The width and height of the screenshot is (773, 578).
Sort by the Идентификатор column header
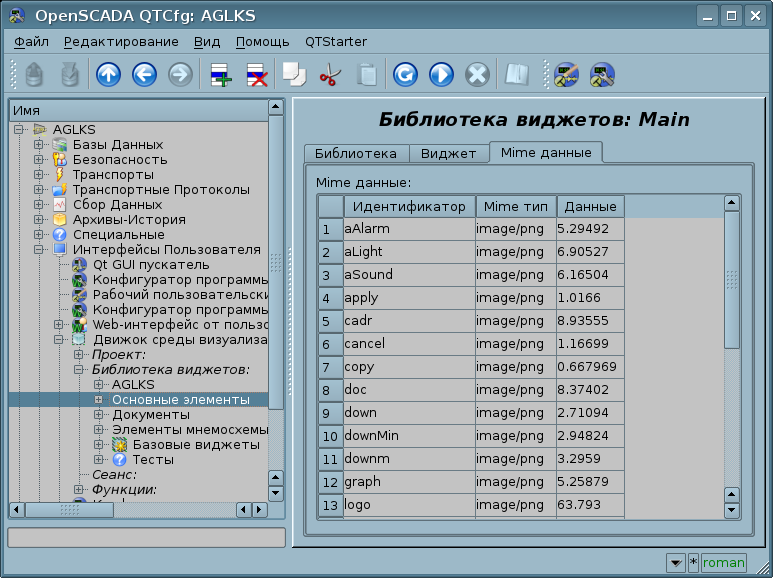[x=409, y=206]
